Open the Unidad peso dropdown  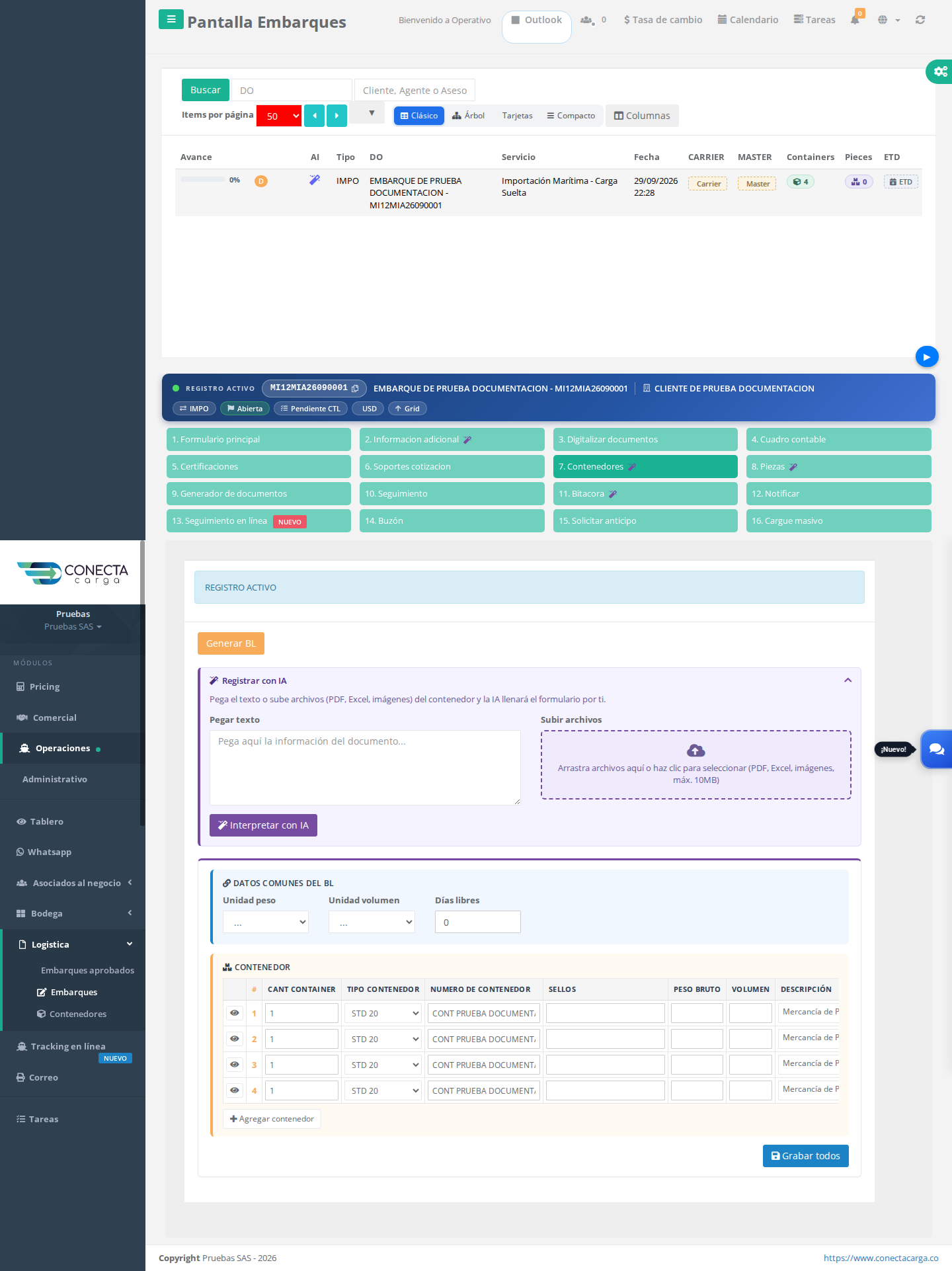coord(266,922)
